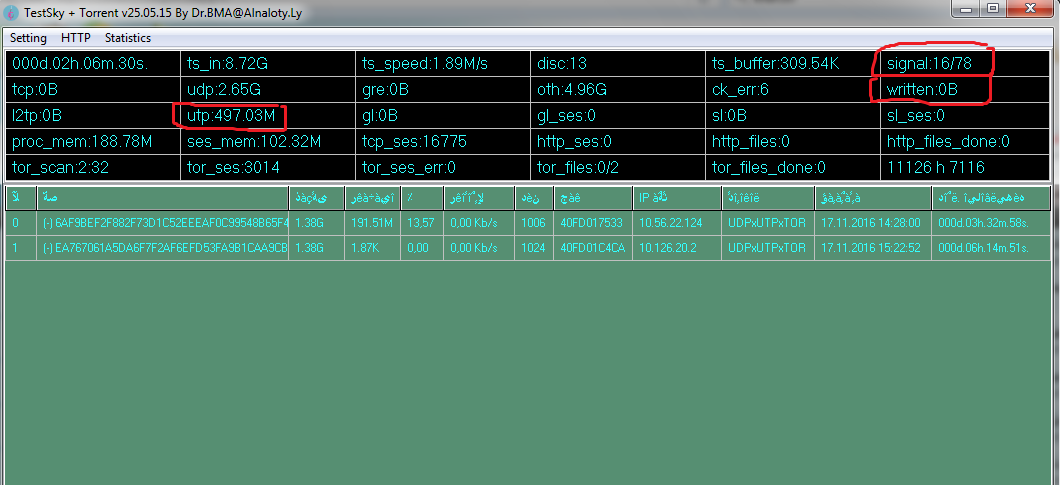Click the utp:497.03M statistic cell
The image size is (1060, 485).
point(231,116)
